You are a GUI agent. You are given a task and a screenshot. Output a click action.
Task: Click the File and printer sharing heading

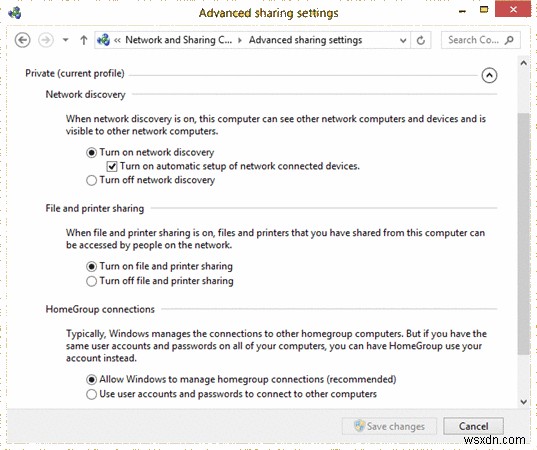click(95, 209)
